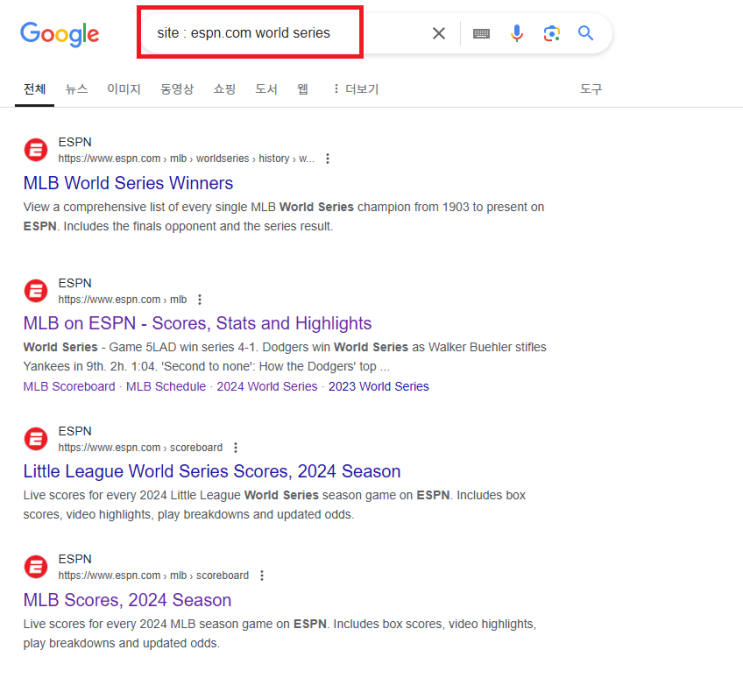Click the snippet starting 'View a comprehensive list'
This screenshot has height=678, width=743.
(283, 217)
